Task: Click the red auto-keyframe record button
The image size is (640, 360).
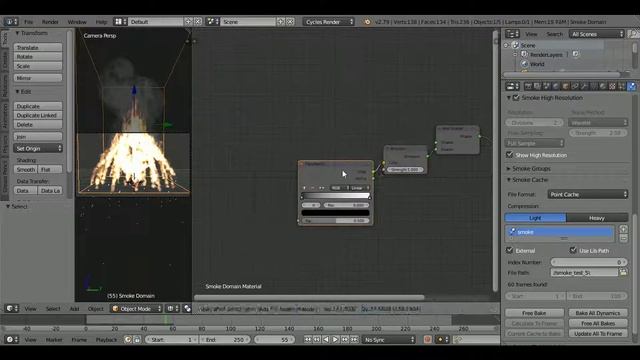Action: click(x=427, y=340)
